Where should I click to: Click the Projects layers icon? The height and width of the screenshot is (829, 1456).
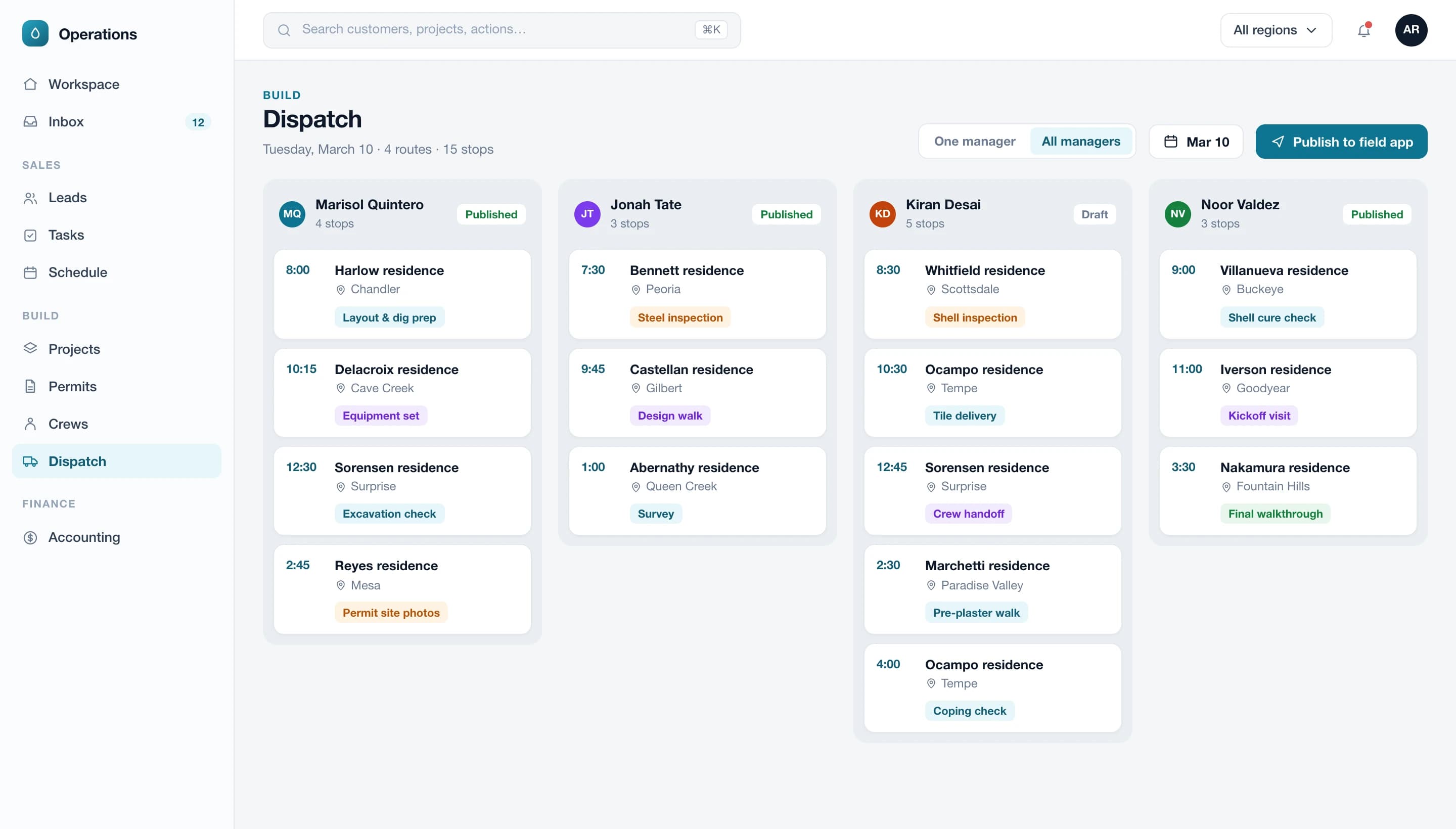coord(30,348)
